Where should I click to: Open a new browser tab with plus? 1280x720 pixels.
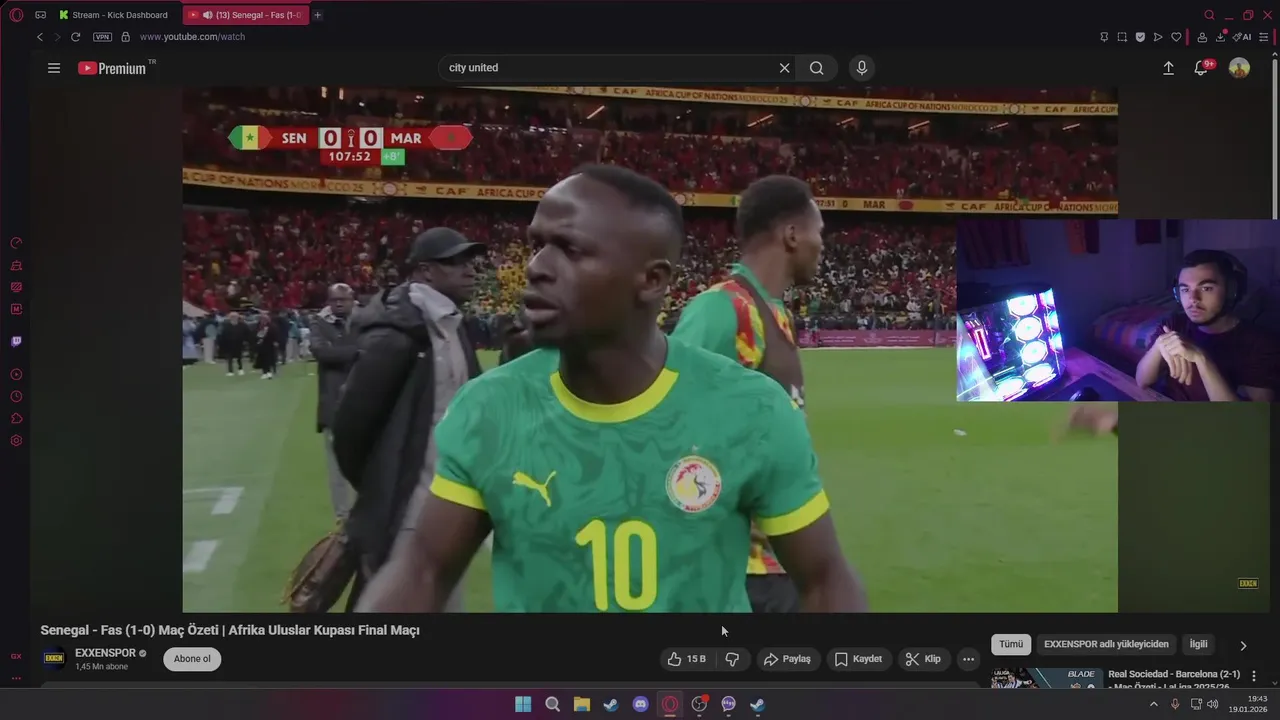pos(318,15)
